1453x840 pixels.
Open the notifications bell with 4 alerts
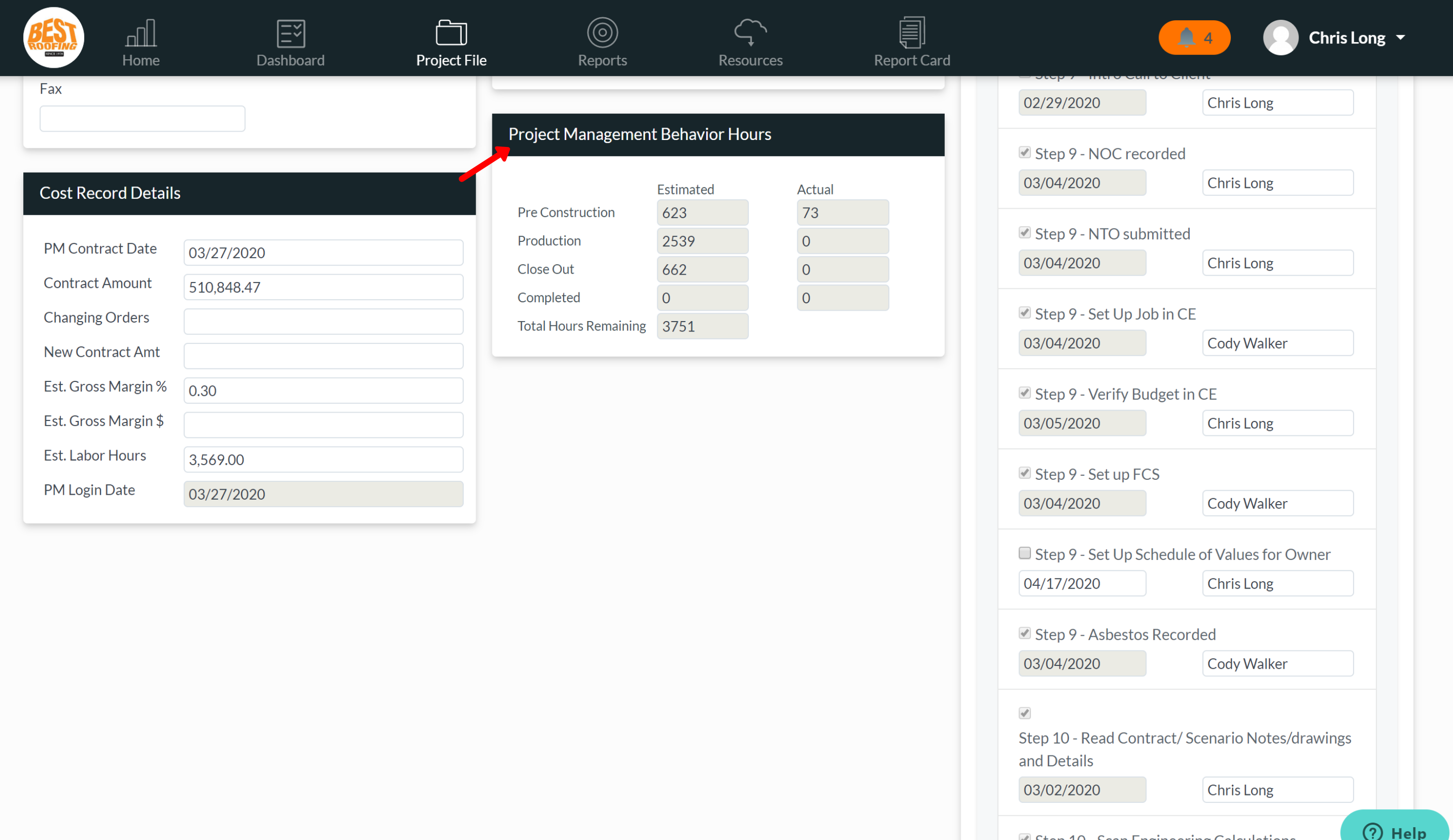[1194, 38]
